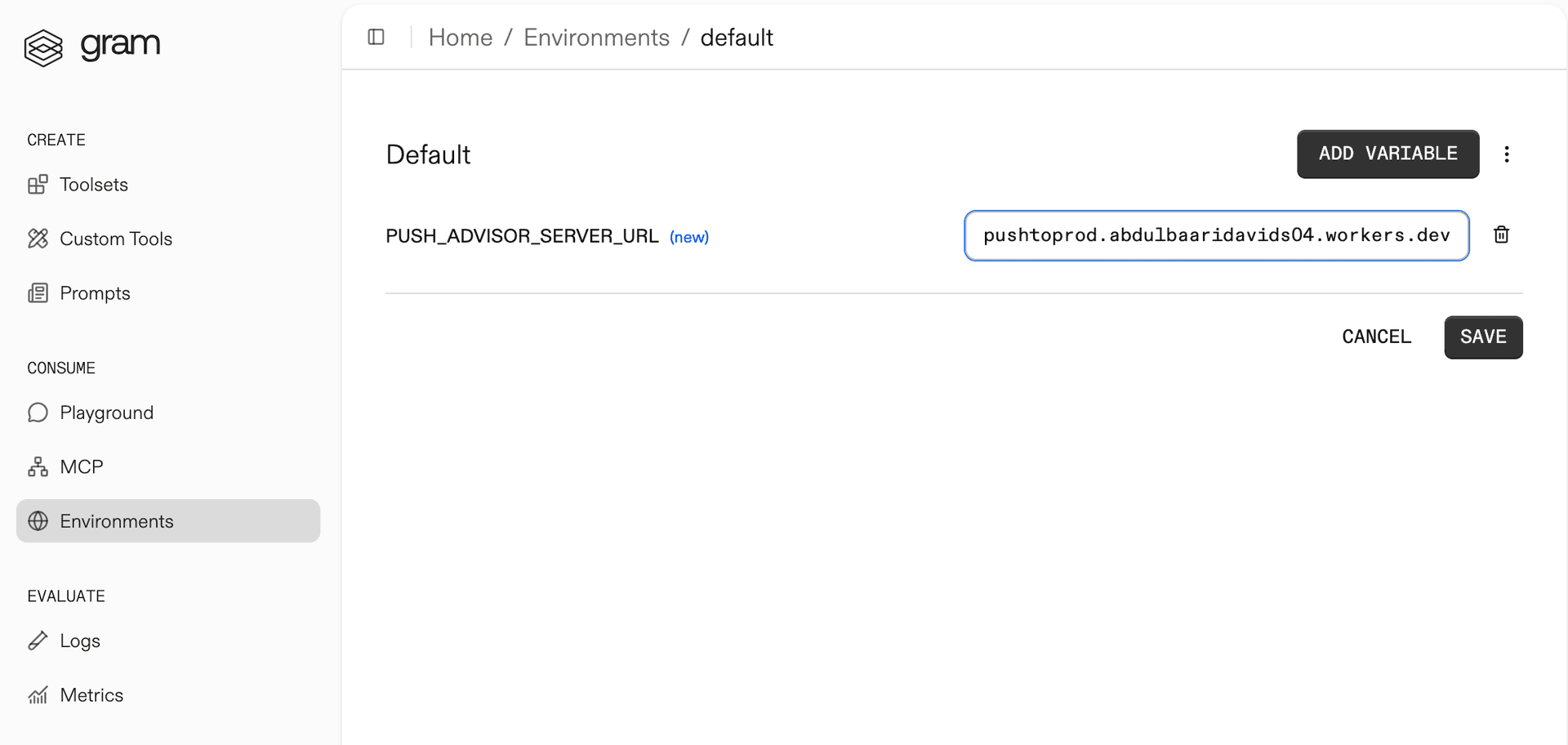Click the ADD VARIABLE button

(x=1388, y=154)
